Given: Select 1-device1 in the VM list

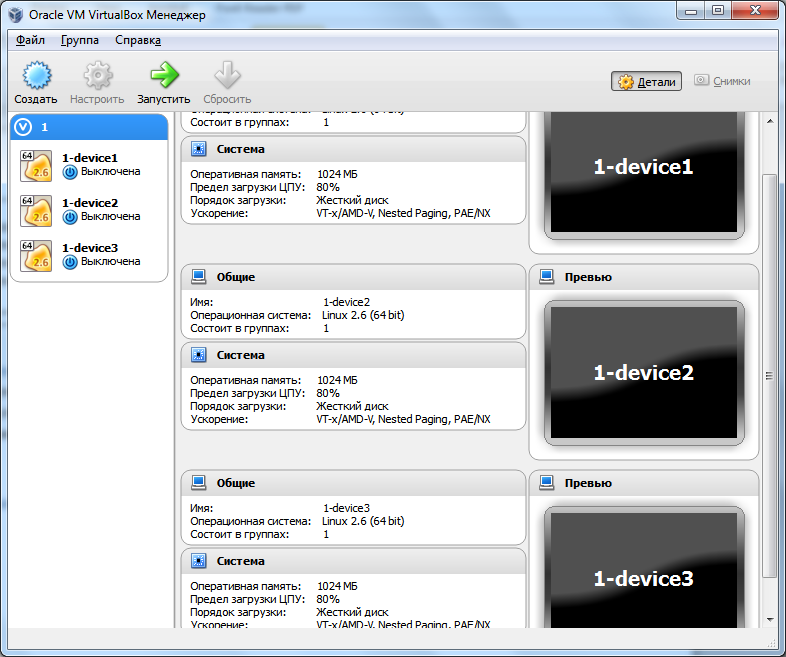Looking at the screenshot, I should (89, 165).
